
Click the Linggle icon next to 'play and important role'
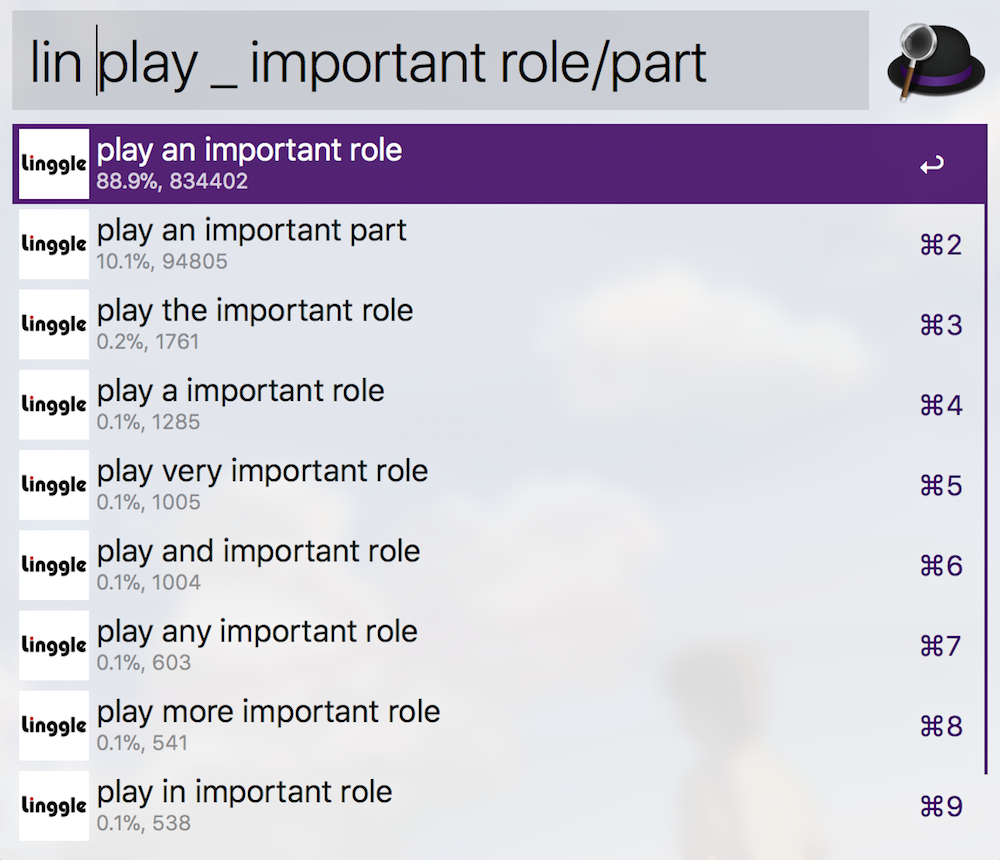coord(54,566)
